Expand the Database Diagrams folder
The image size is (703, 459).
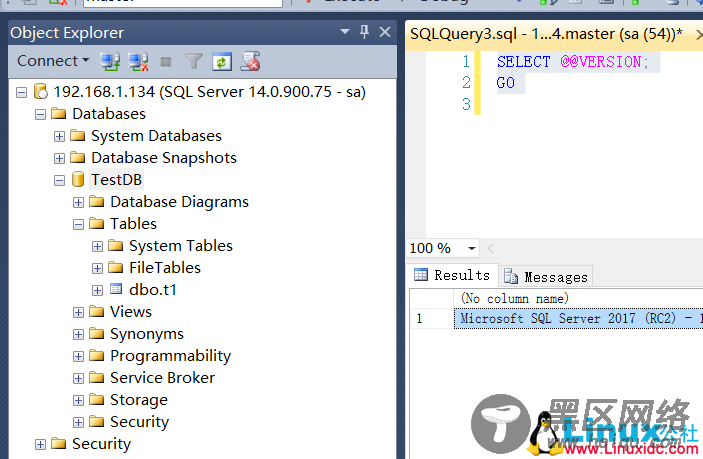78,202
